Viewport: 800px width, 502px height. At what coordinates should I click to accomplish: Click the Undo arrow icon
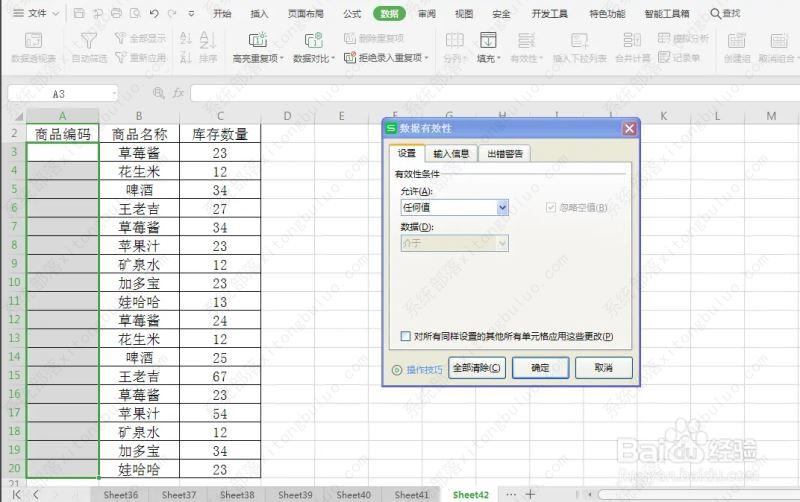pos(153,14)
